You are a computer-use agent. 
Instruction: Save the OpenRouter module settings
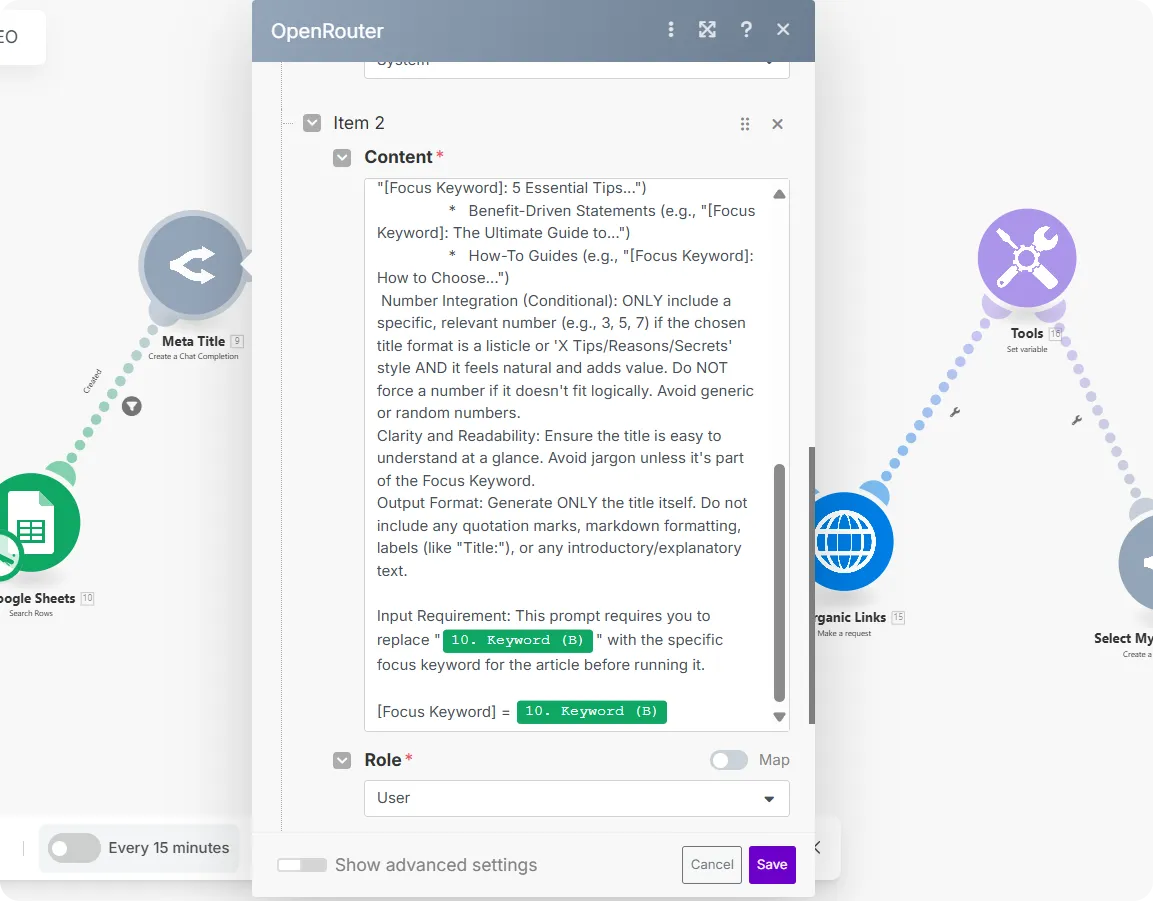pyautogui.click(x=772, y=865)
